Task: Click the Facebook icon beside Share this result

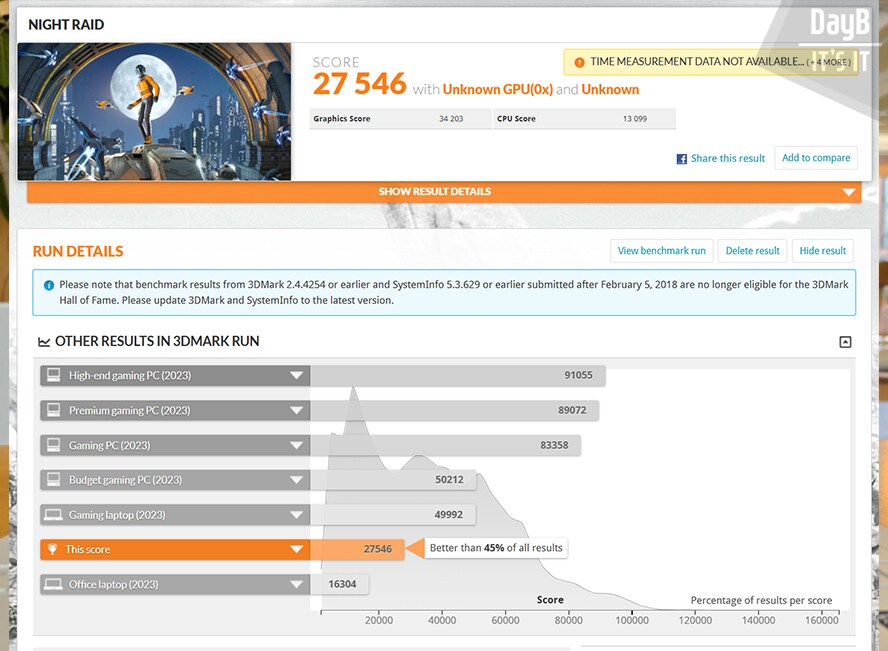Action: [682, 159]
